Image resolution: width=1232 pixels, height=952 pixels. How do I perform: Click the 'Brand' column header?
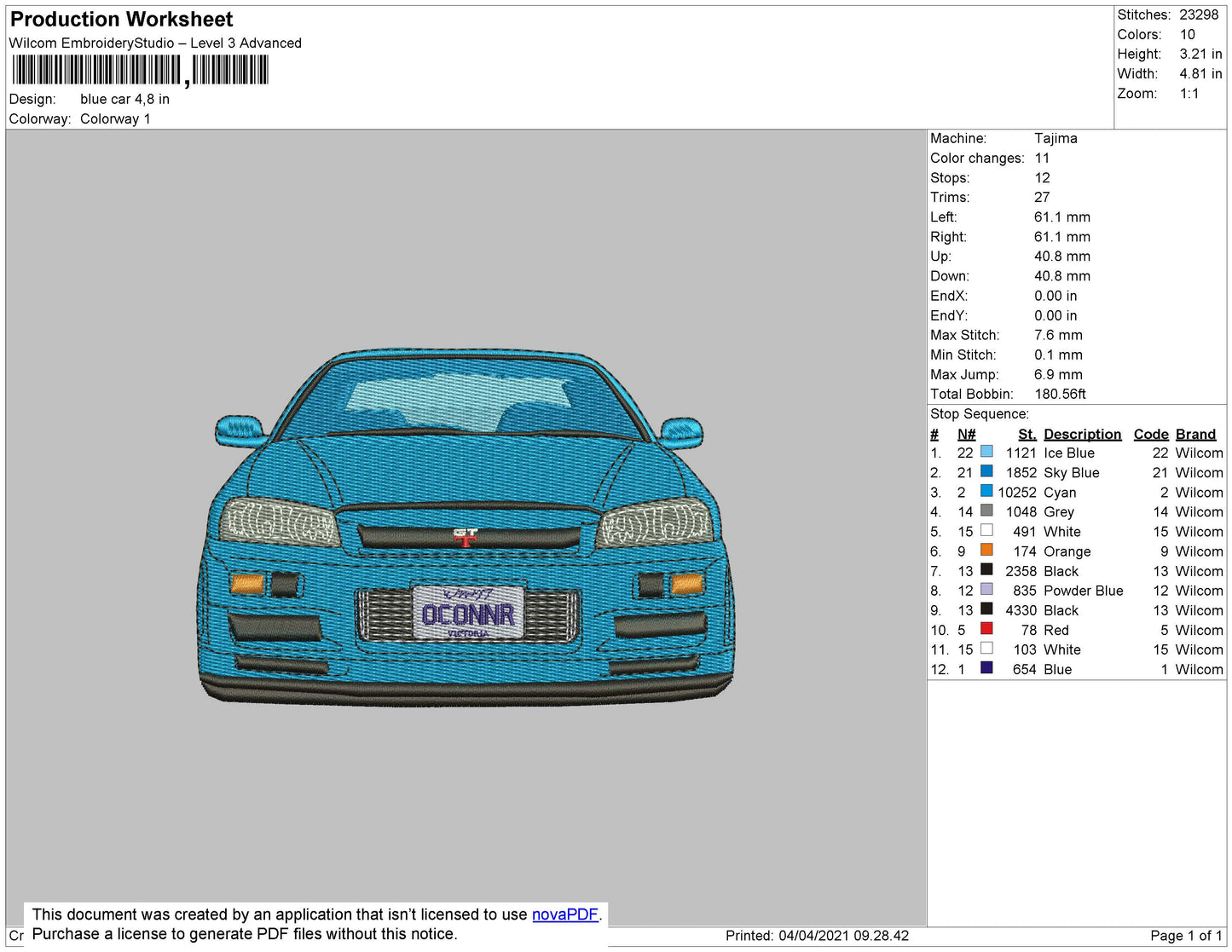tap(1195, 434)
